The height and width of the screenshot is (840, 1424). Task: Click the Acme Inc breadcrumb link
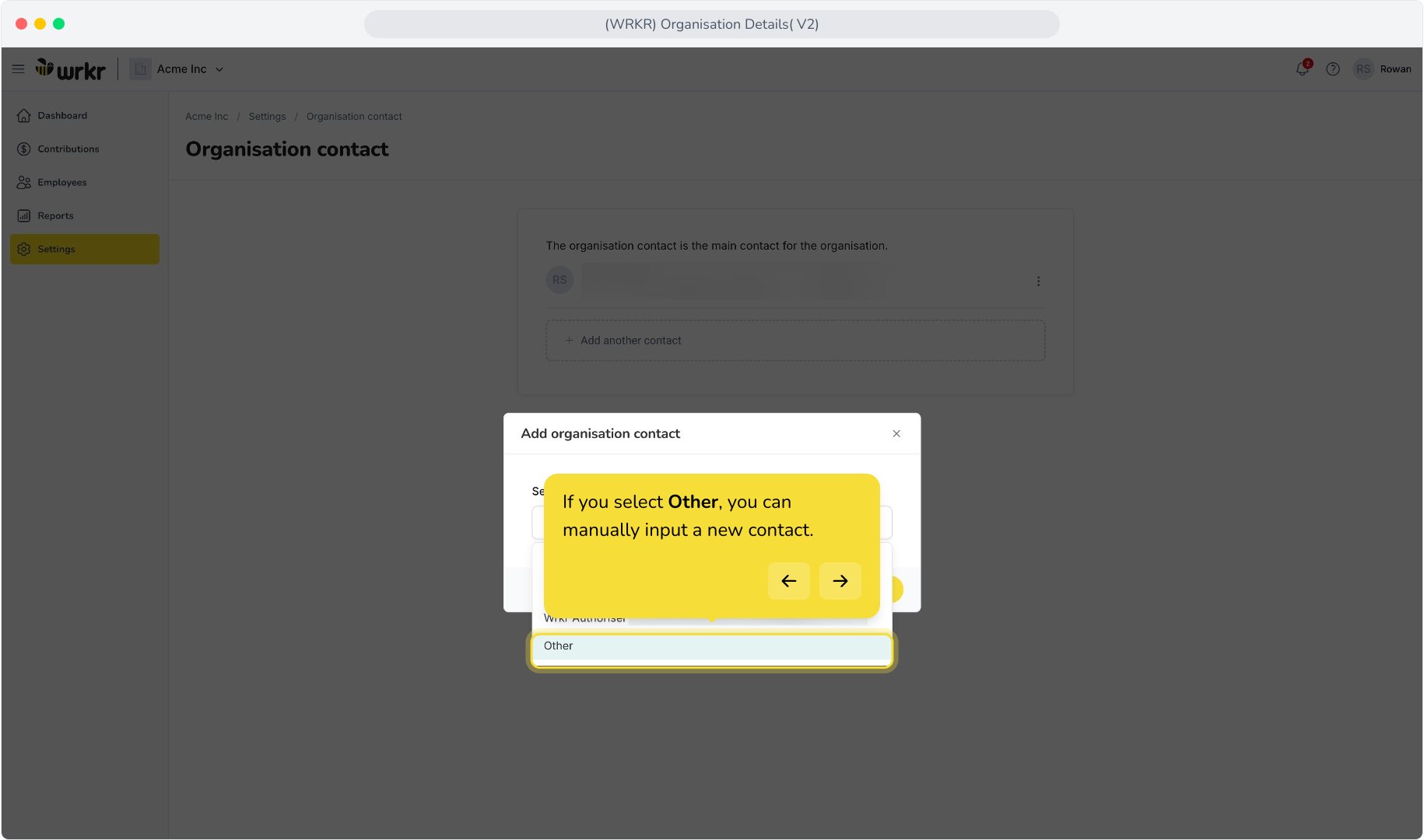point(207,117)
